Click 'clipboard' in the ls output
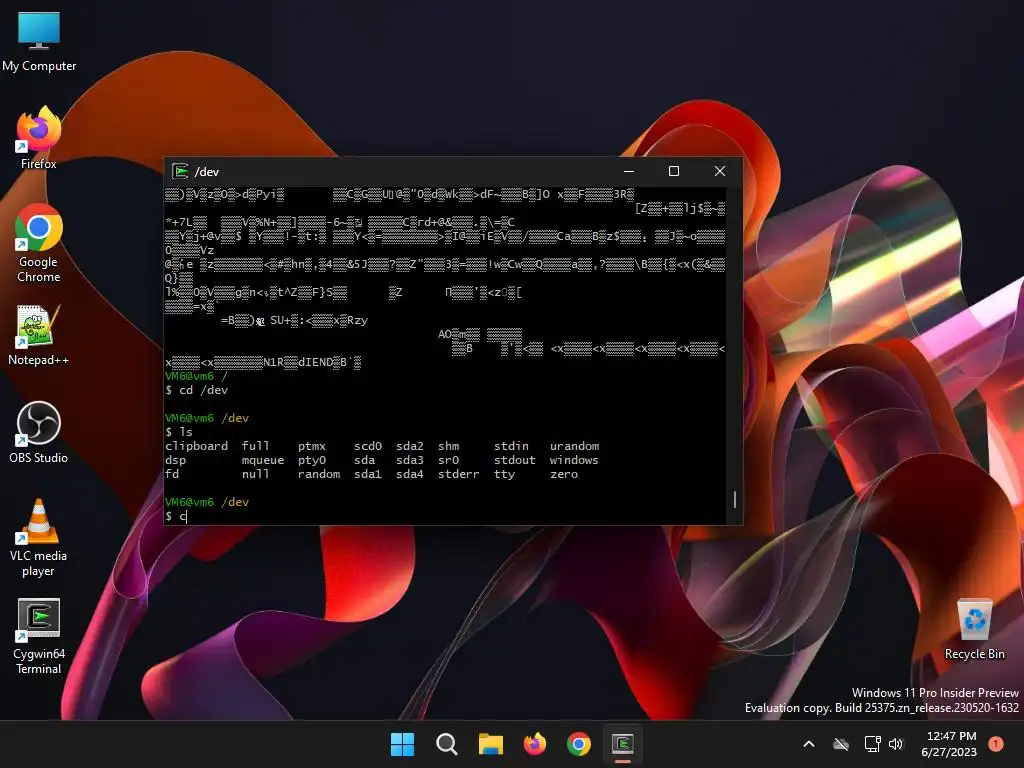The image size is (1024, 768). (x=197, y=446)
